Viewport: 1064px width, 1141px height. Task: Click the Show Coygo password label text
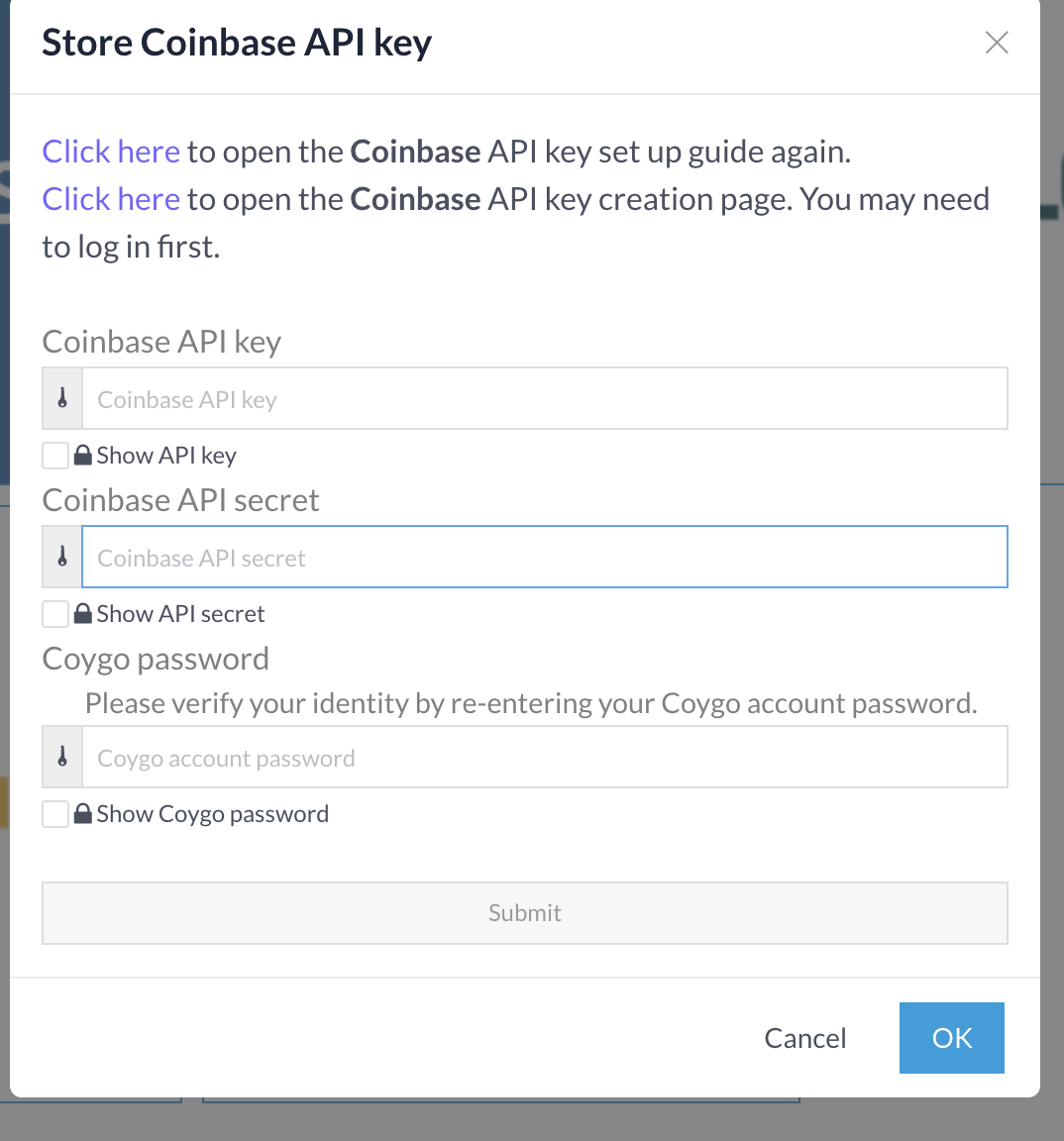(x=213, y=814)
